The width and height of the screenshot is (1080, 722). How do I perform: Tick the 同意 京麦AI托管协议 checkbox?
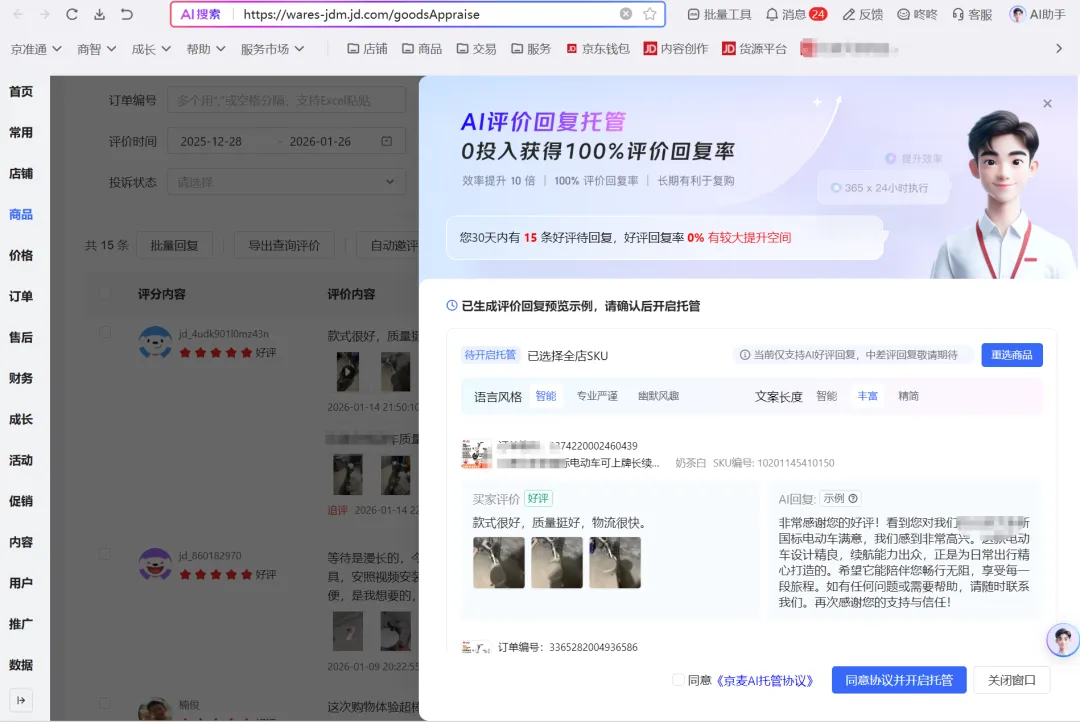pos(678,680)
